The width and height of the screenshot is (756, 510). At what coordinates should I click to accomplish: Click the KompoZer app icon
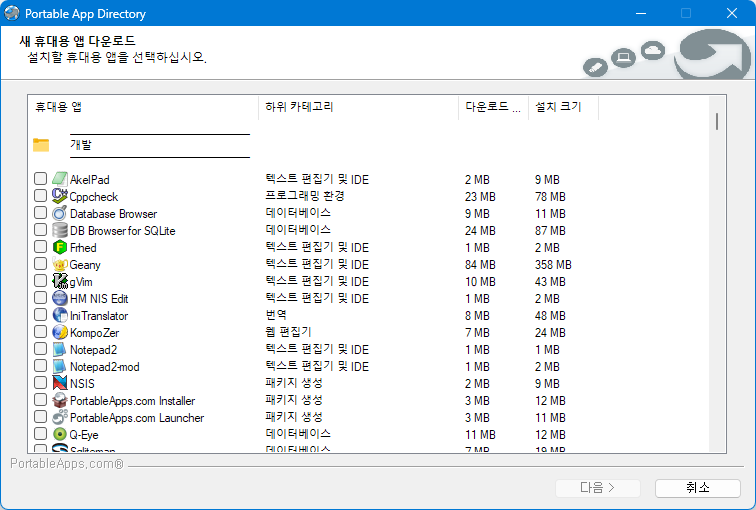tap(60, 332)
